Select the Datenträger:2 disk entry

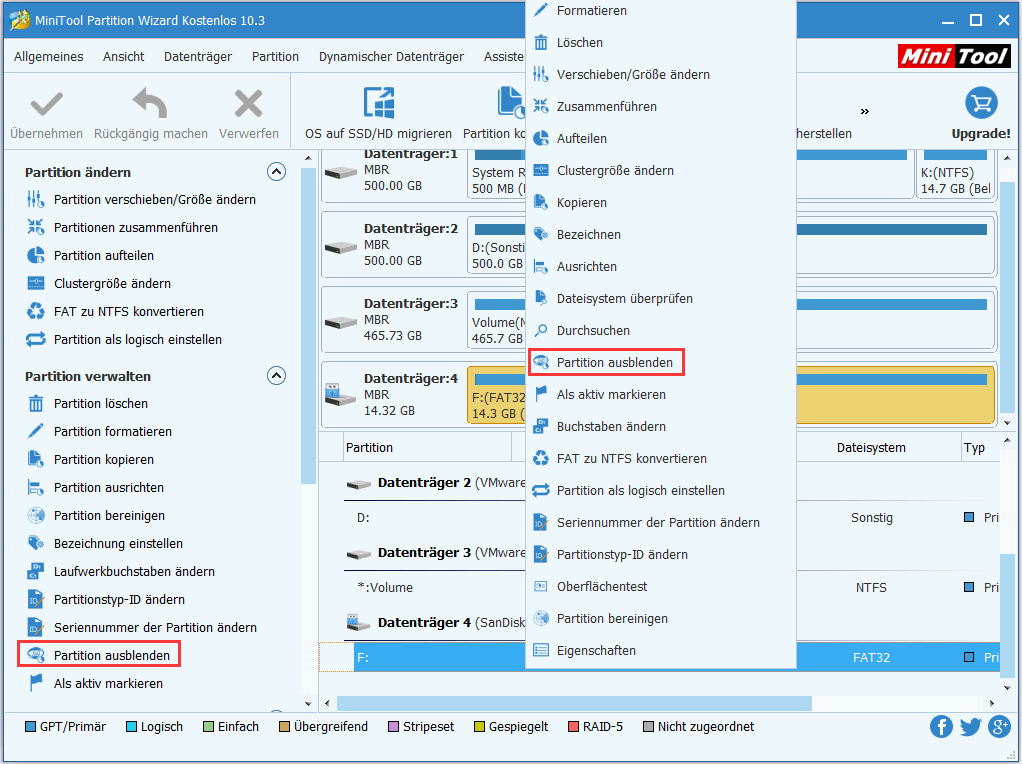[392, 244]
